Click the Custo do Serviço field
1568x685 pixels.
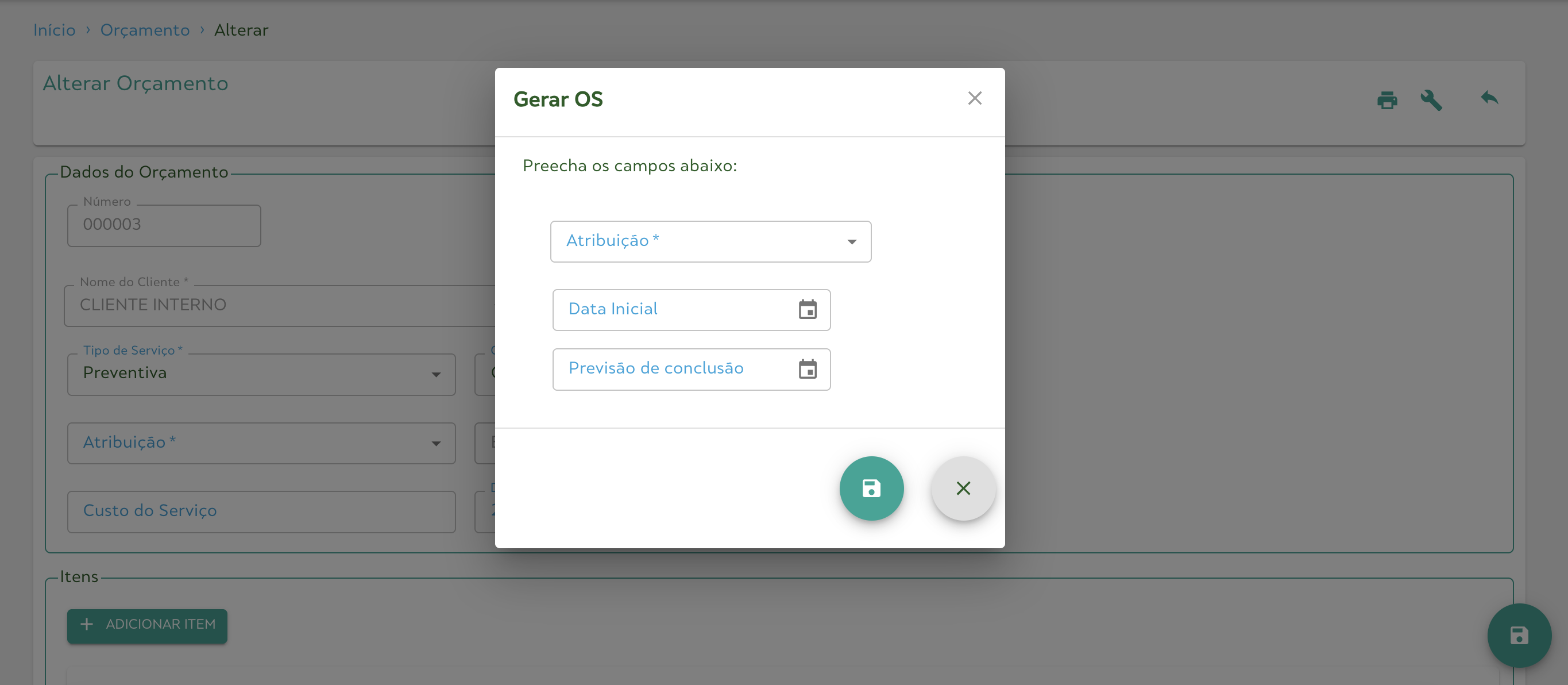coord(261,511)
